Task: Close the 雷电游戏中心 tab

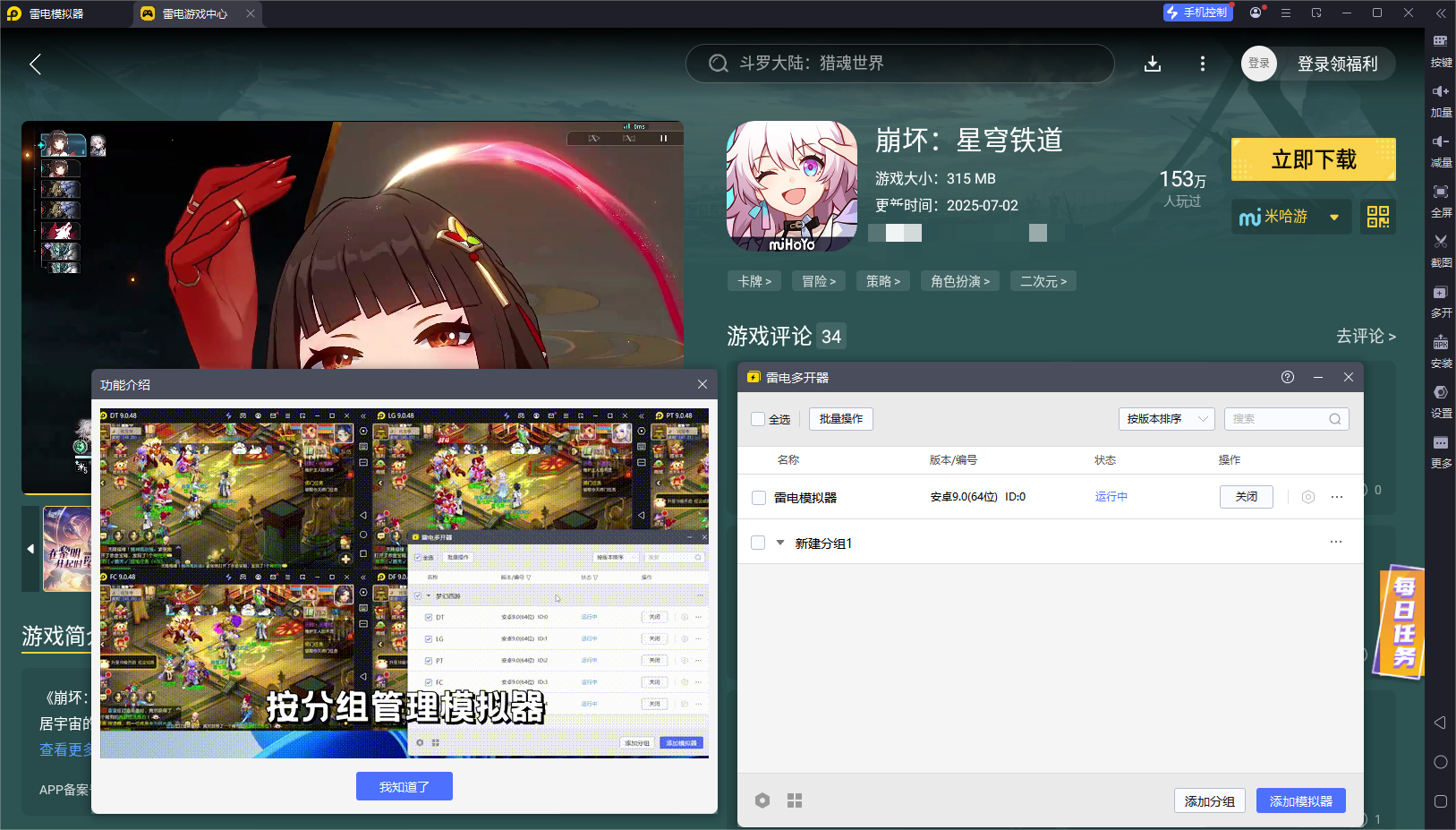Action: pos(251,13)
